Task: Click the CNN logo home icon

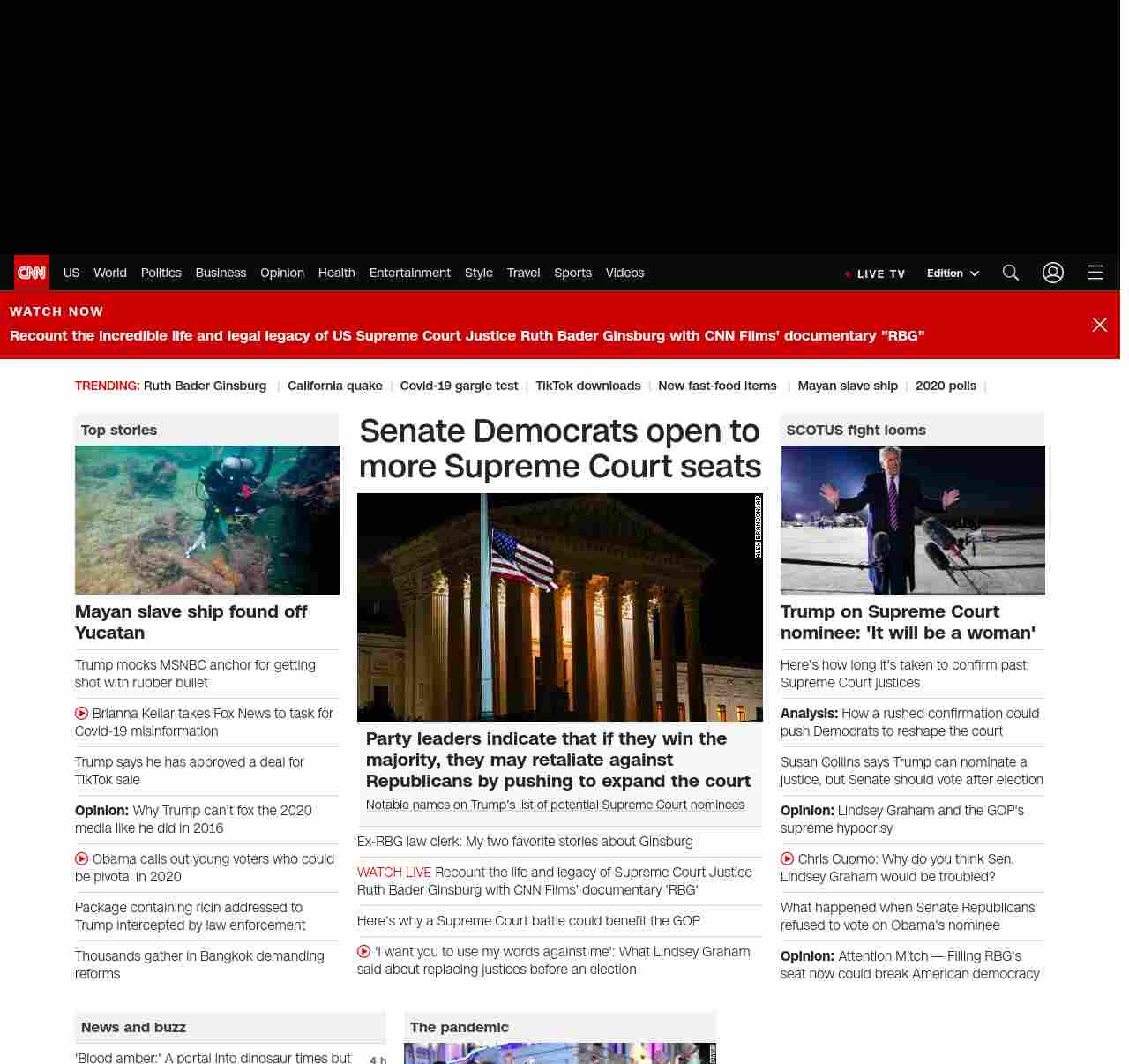Action: tap(32, 273)
